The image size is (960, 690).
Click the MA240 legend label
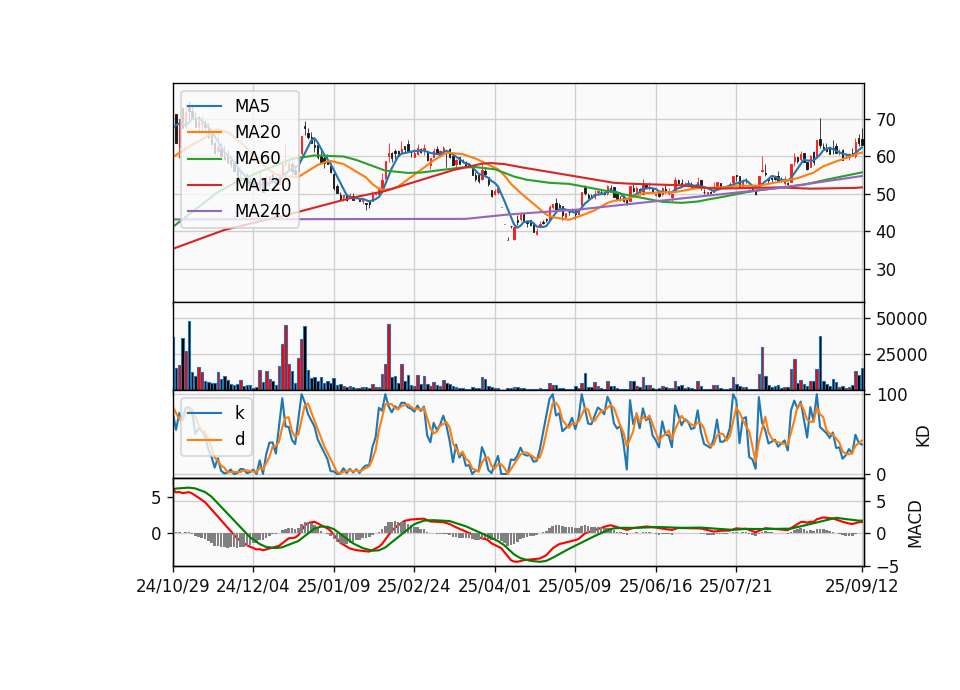263,211
